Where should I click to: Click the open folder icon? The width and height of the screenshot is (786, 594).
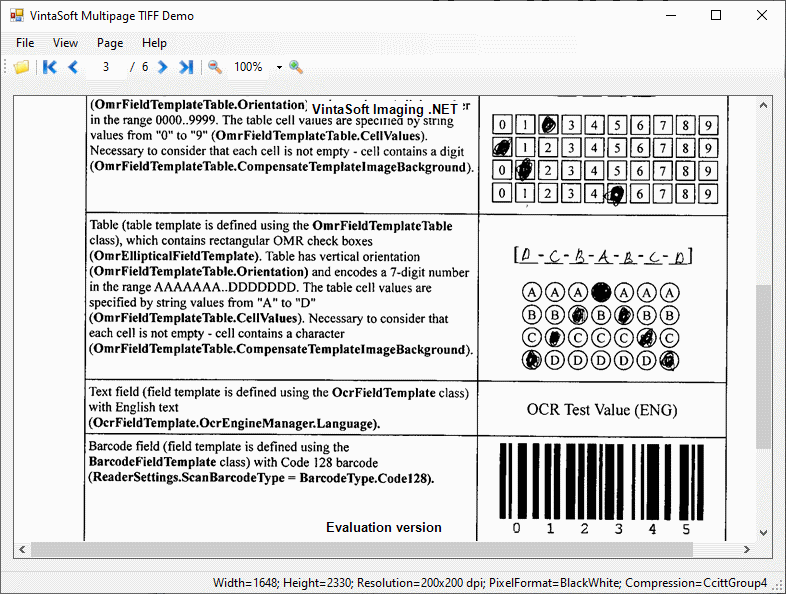(x=22, y=67)
